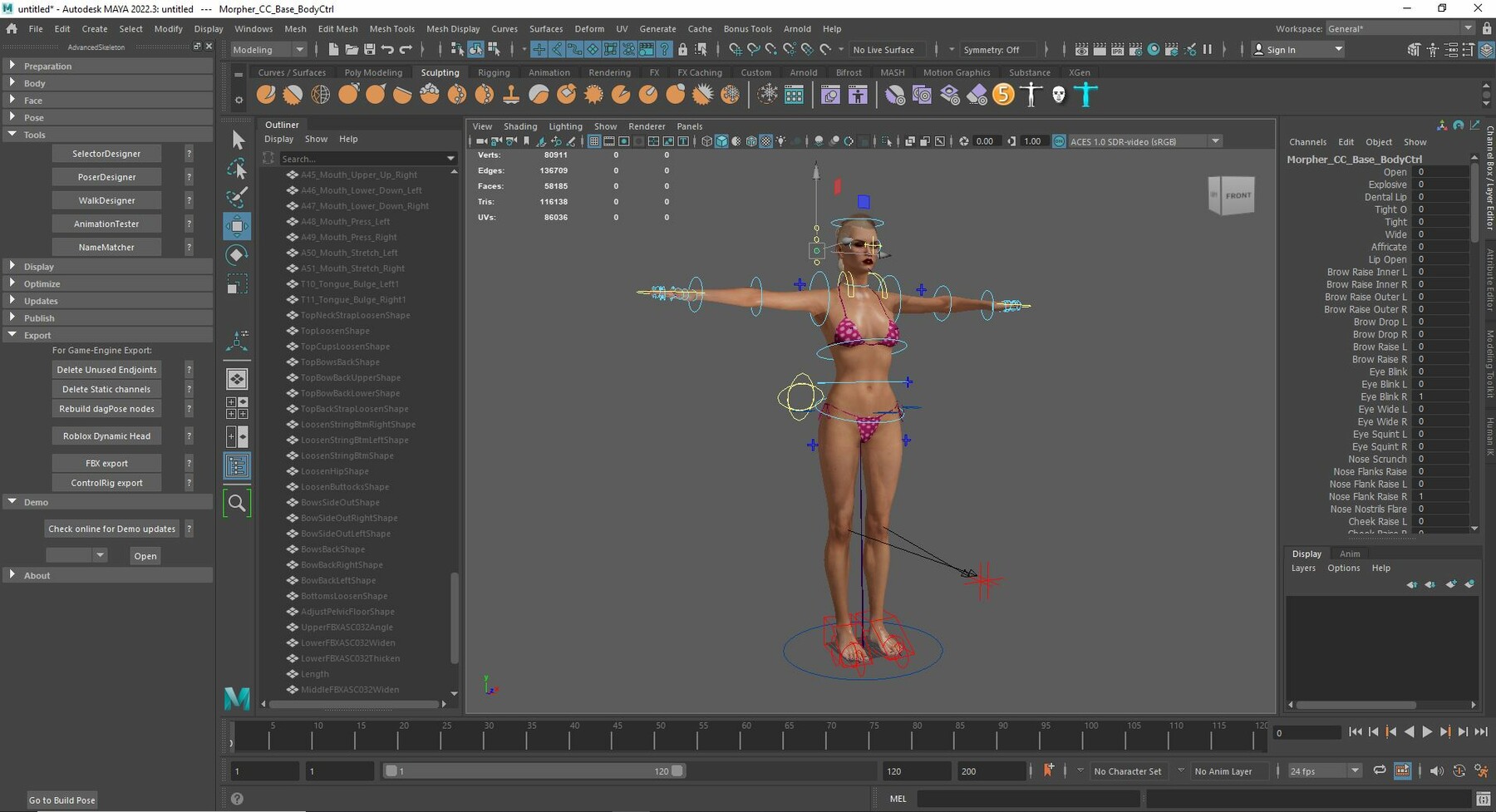Click the Maya home icon
This screenshot has height=812, width=1496.
tap(12, 28)
